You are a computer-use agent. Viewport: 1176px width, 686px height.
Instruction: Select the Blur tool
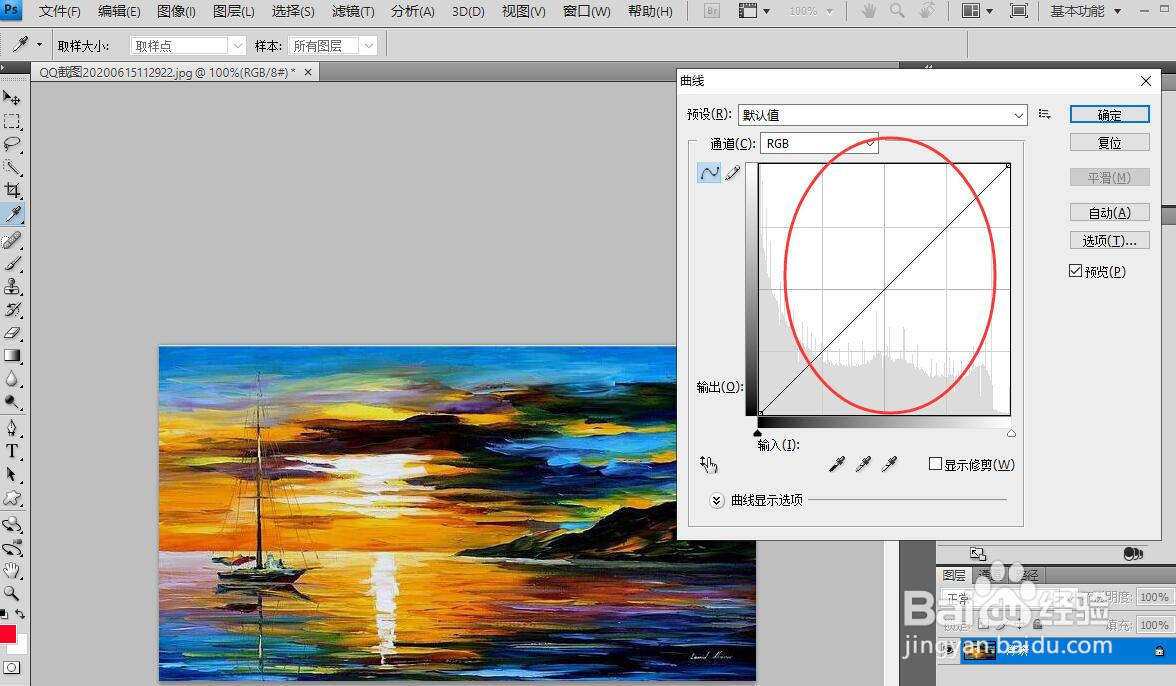coord(12,379)
